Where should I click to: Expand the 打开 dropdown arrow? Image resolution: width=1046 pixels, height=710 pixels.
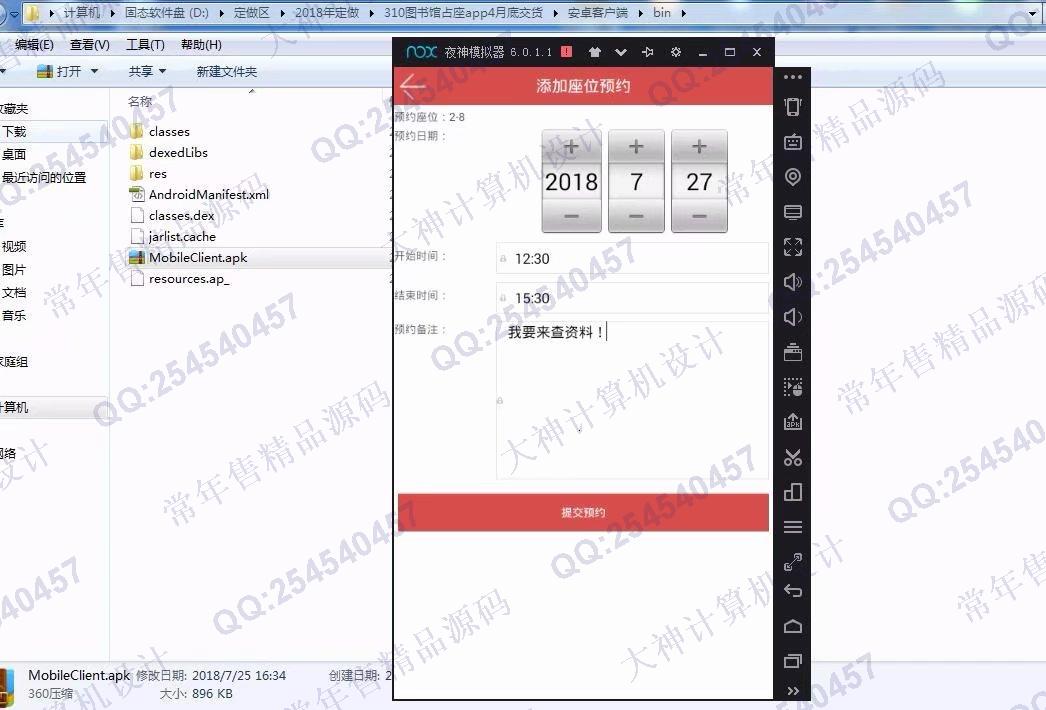[x=94, y=71]
